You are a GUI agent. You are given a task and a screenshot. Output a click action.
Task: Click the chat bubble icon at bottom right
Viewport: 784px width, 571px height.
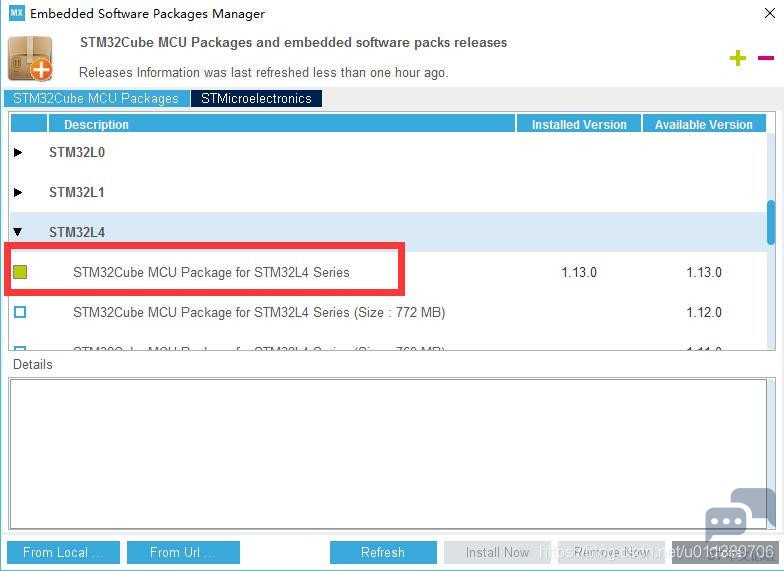[740, 516]
